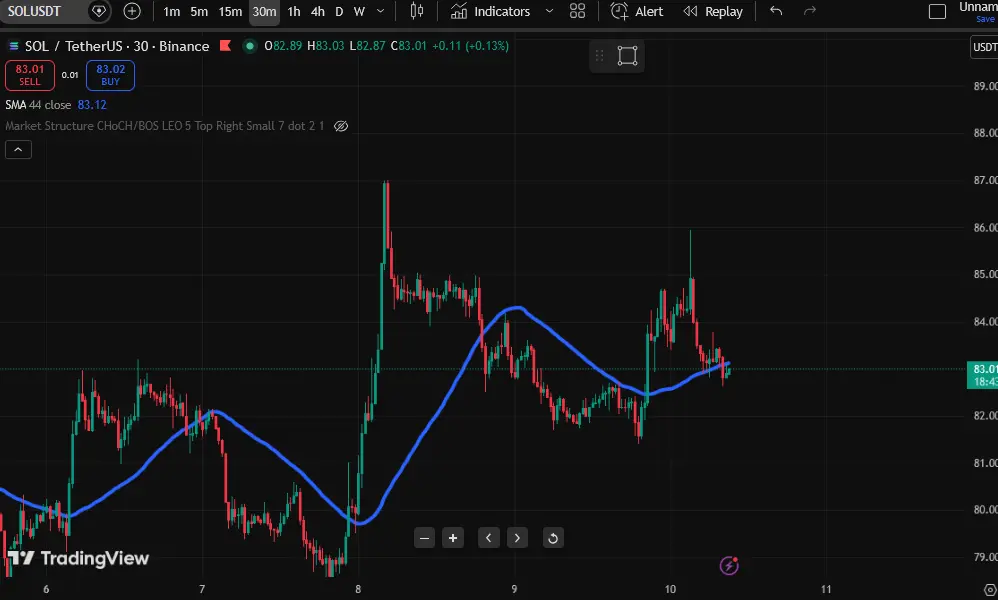Start bar Replay mode
998x600 pixels.
(x=713, y=11)
